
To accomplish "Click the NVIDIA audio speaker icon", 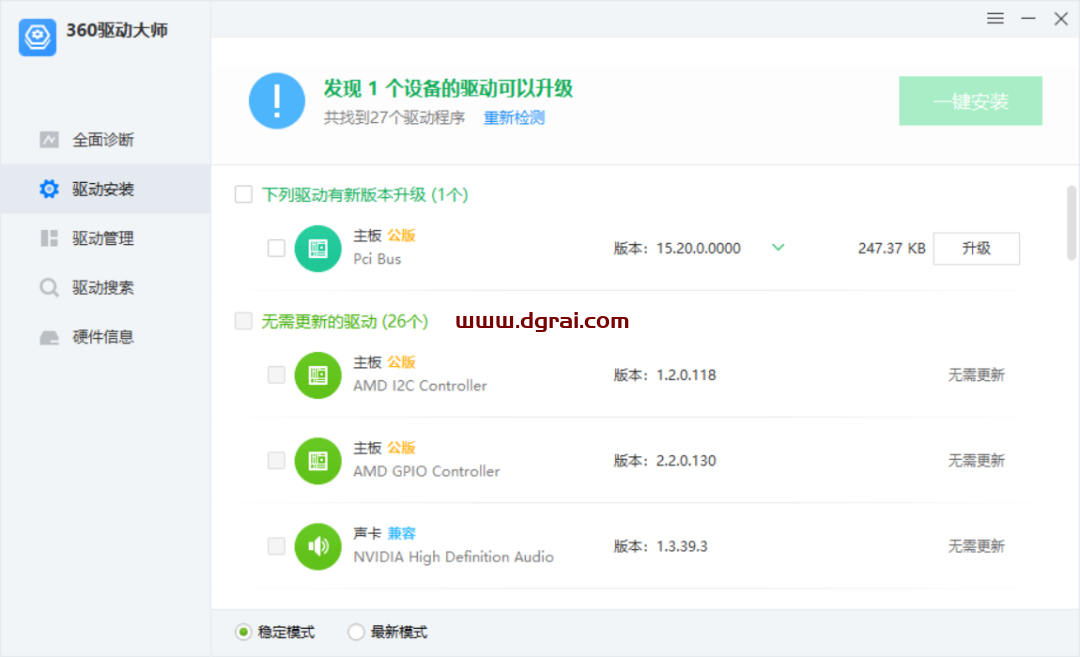I will coord(318,546).
